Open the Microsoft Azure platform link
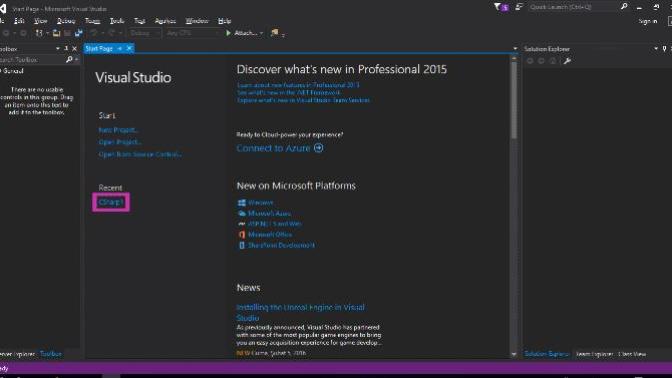 pyautogui.click(x=270, y=213)
